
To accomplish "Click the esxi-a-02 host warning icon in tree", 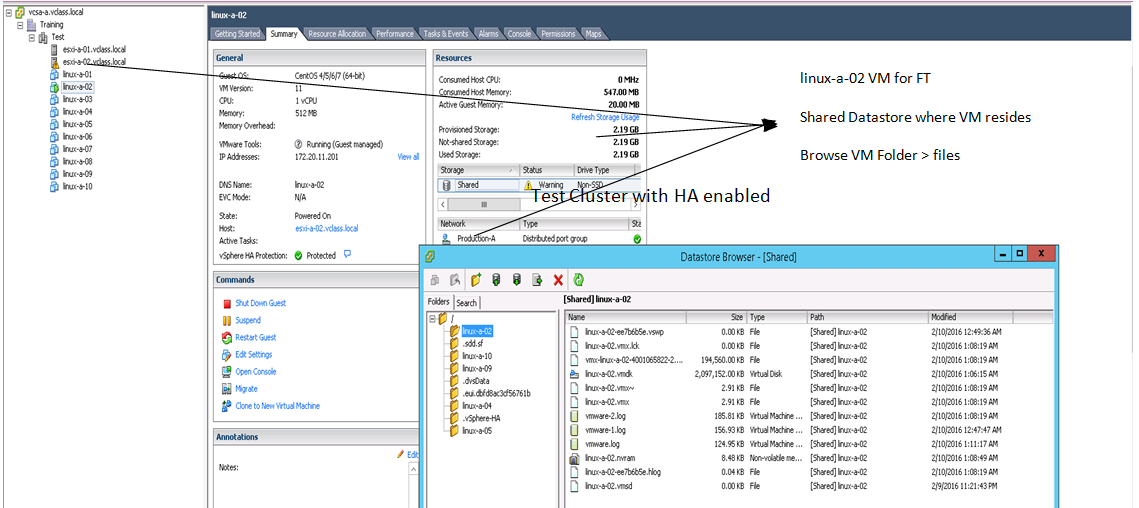I will tap(54, 63).
